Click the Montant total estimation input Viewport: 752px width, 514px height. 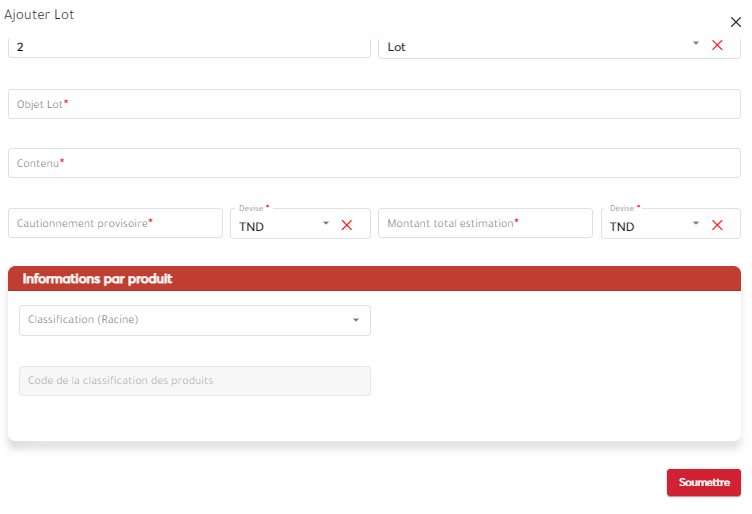[x=485, y=223]
